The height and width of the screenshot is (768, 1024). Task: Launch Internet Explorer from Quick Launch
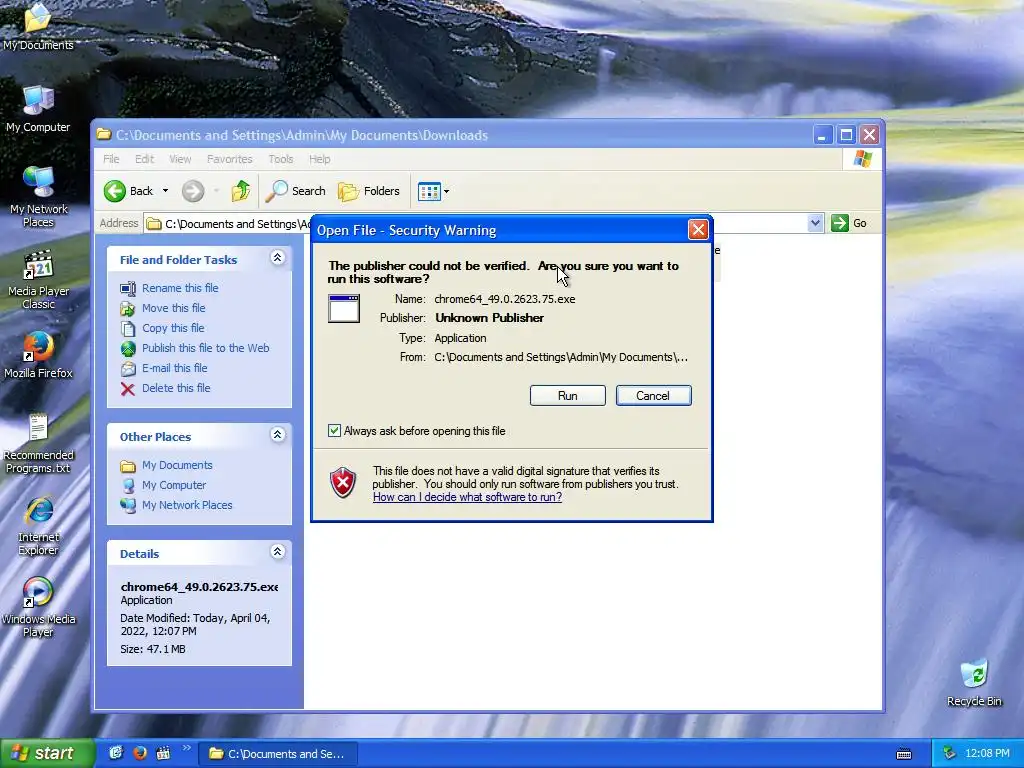coord(116,754)
